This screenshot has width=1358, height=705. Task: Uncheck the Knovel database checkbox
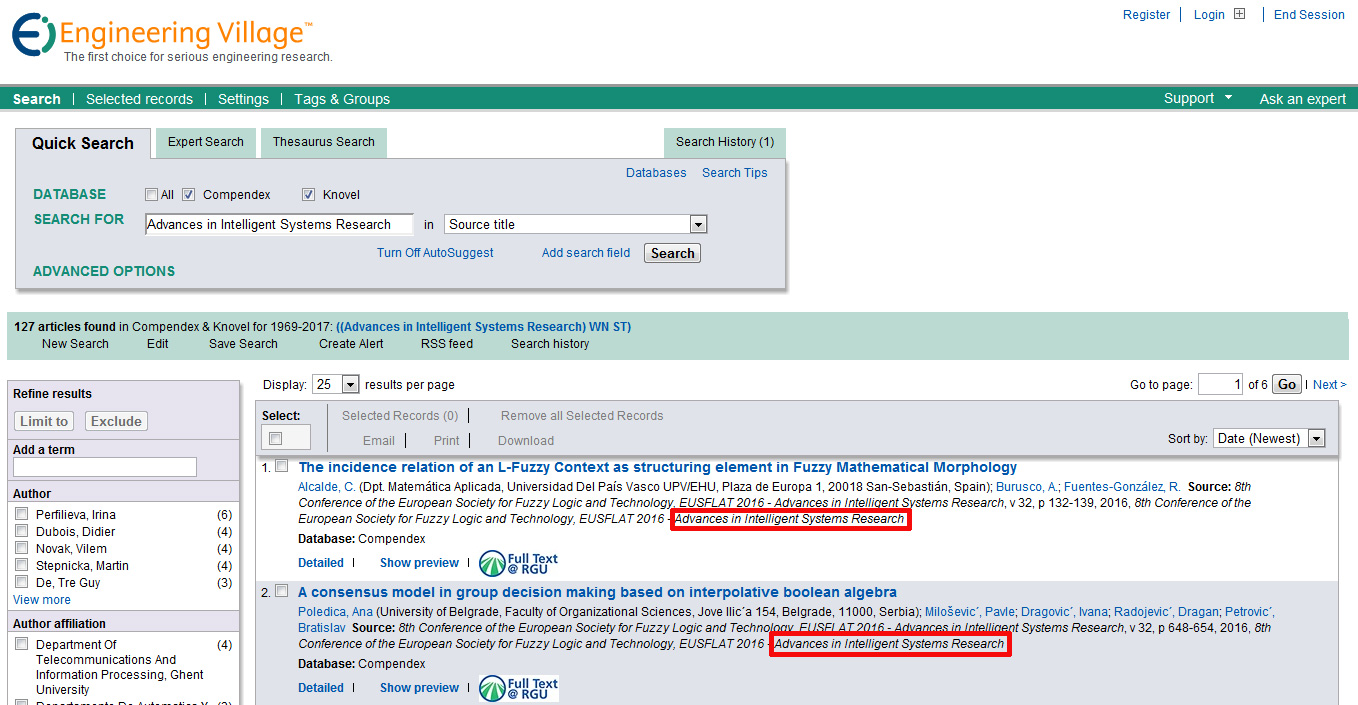coord(309,195)
